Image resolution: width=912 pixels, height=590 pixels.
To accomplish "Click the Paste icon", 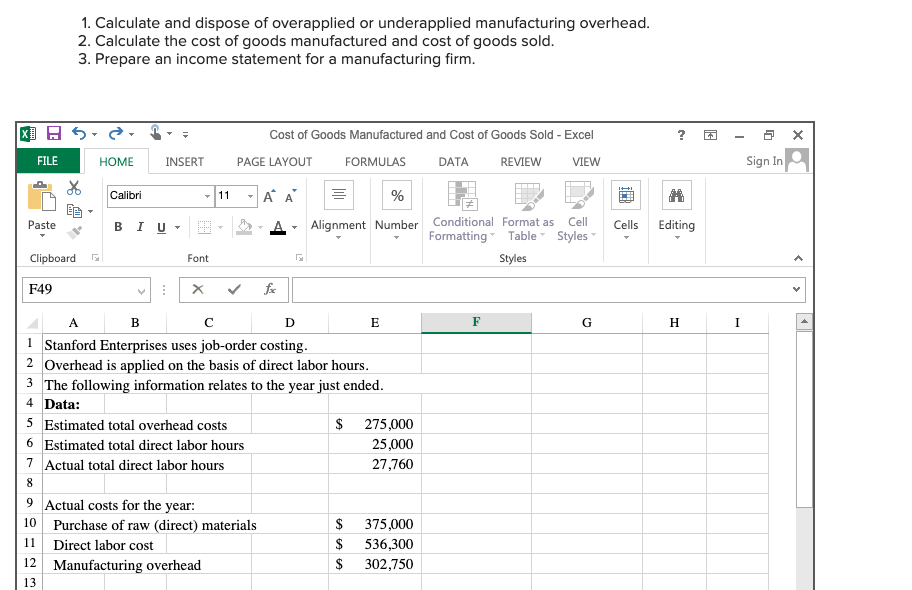I will click(x=41, y=196).
